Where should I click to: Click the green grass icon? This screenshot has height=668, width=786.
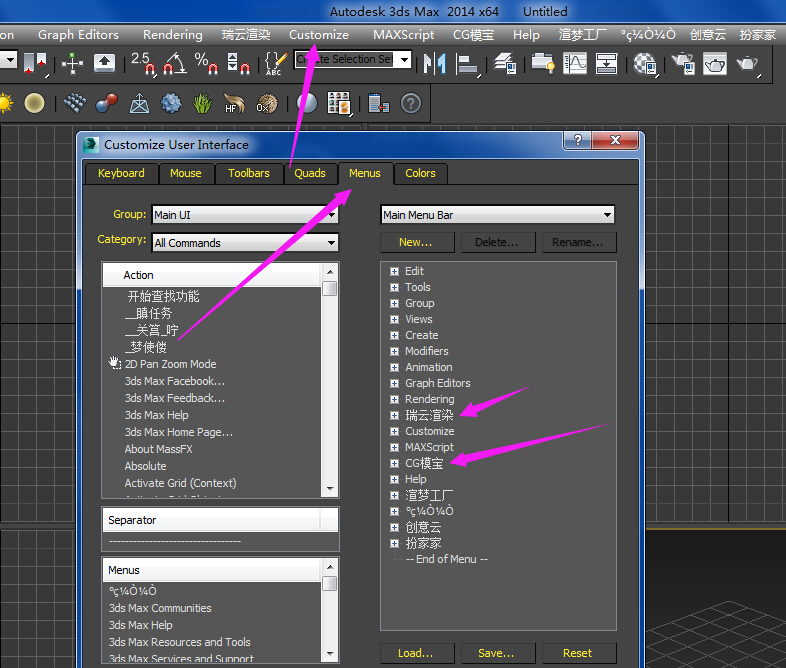203,103
